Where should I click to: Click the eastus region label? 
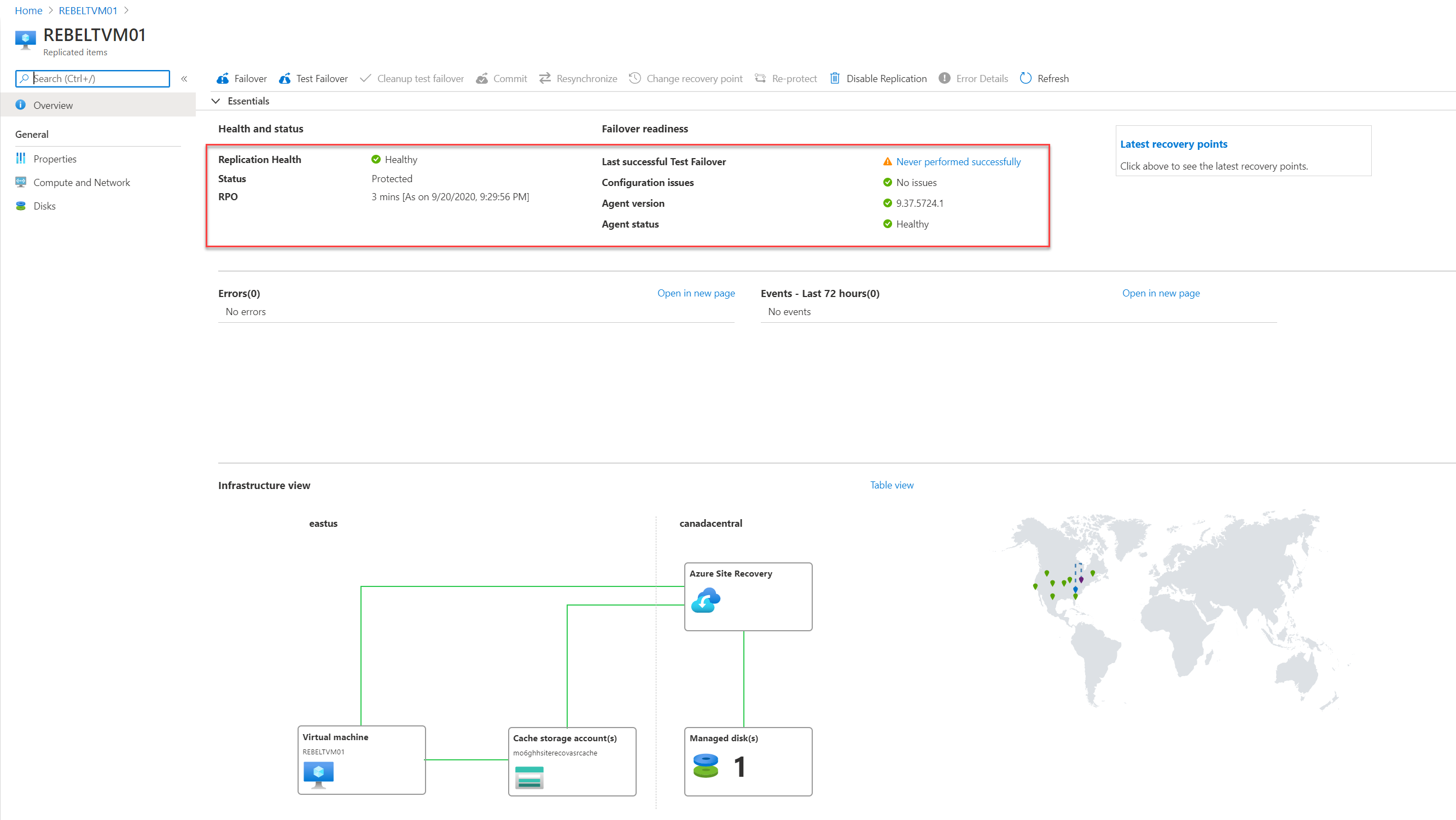click(323, 524)
